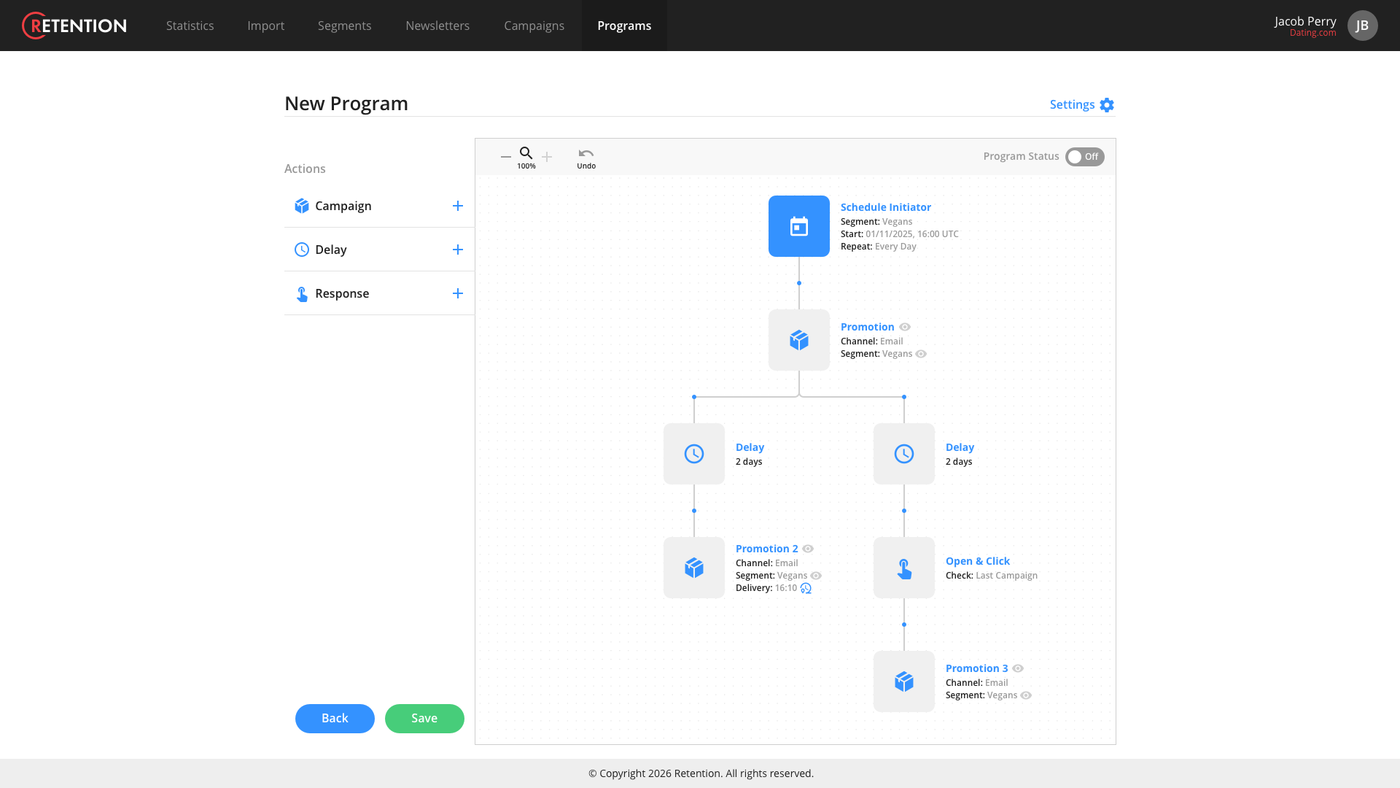Switch to Newsletters
This screenshot has height=788, width=1400.
437,25
